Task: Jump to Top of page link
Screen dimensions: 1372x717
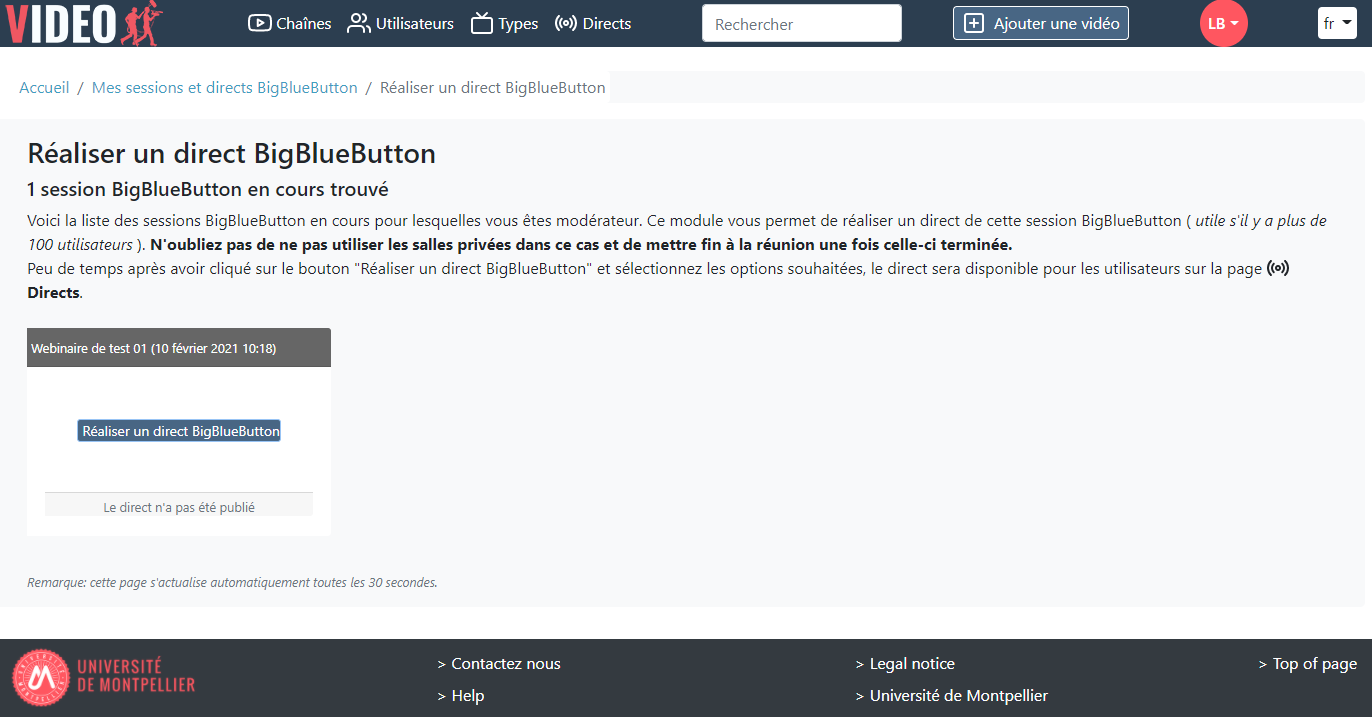Action: tap(1314, 664)
